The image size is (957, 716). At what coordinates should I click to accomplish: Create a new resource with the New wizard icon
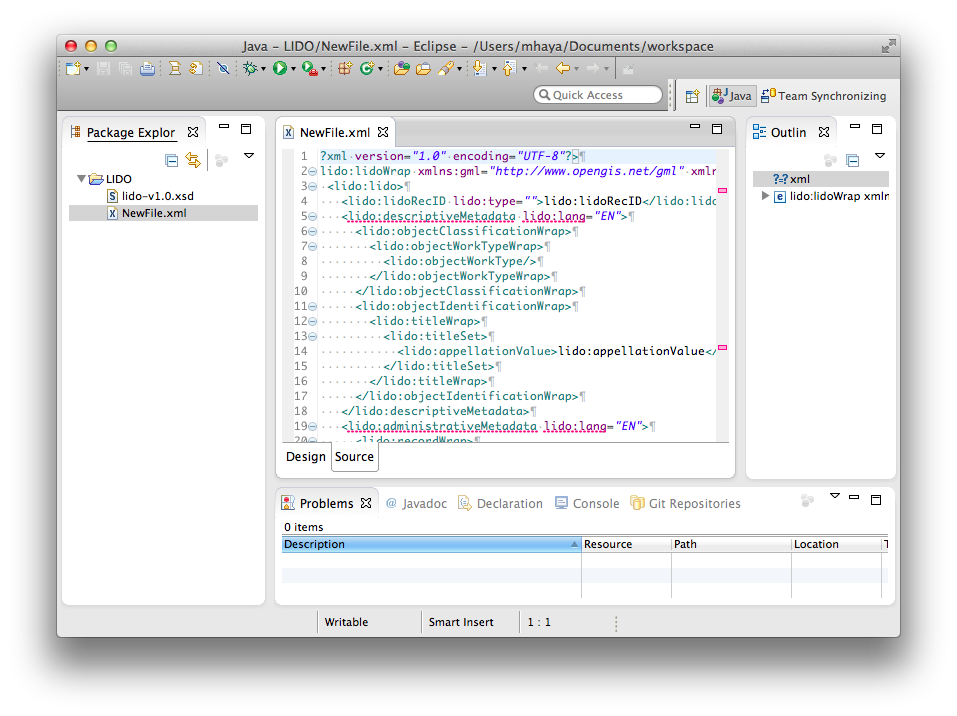coord(71,68)
